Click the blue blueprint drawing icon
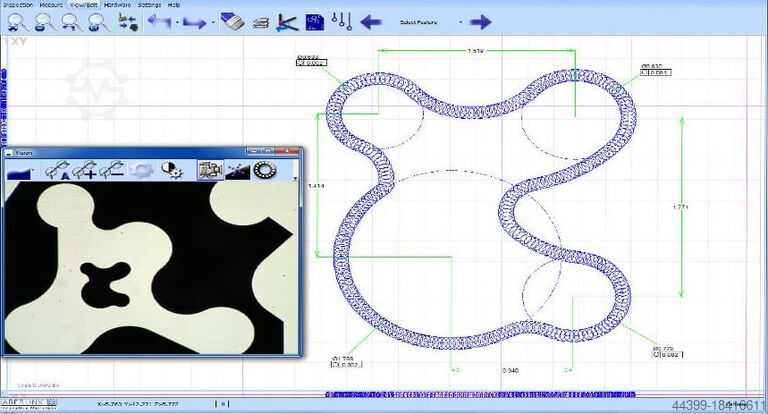This screenshot has width=768, height=414. [315, 22]
